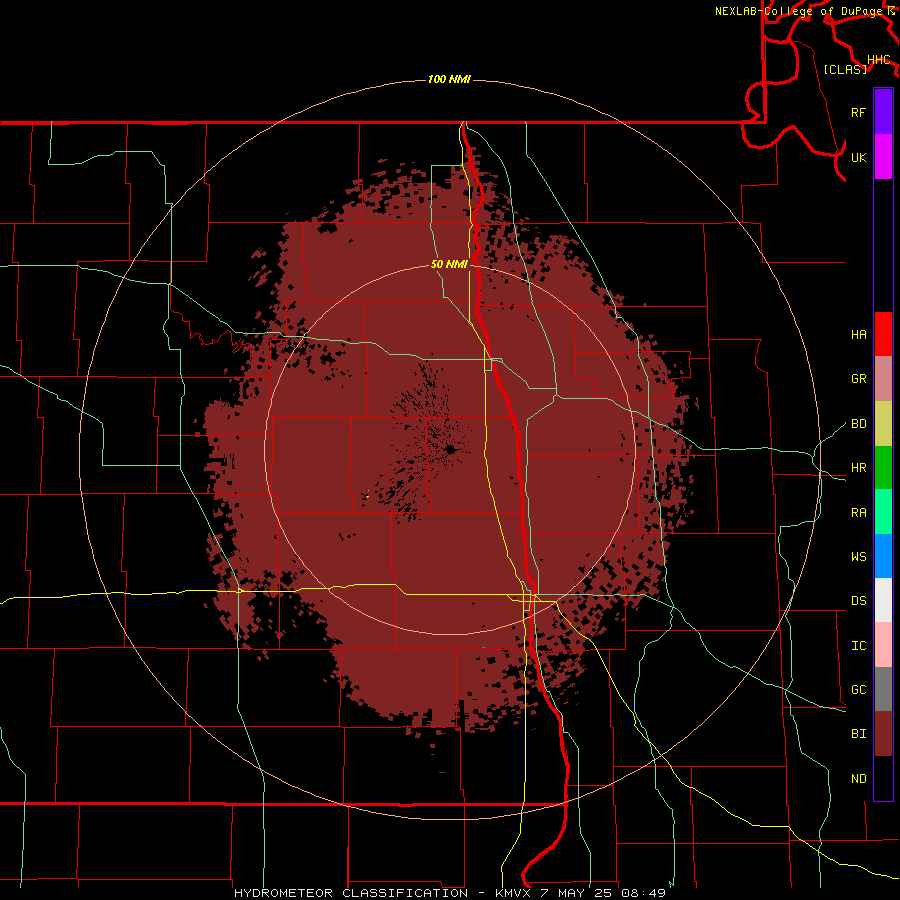
Task: Click the RF legend label
Action: click(x=858, y=112)
